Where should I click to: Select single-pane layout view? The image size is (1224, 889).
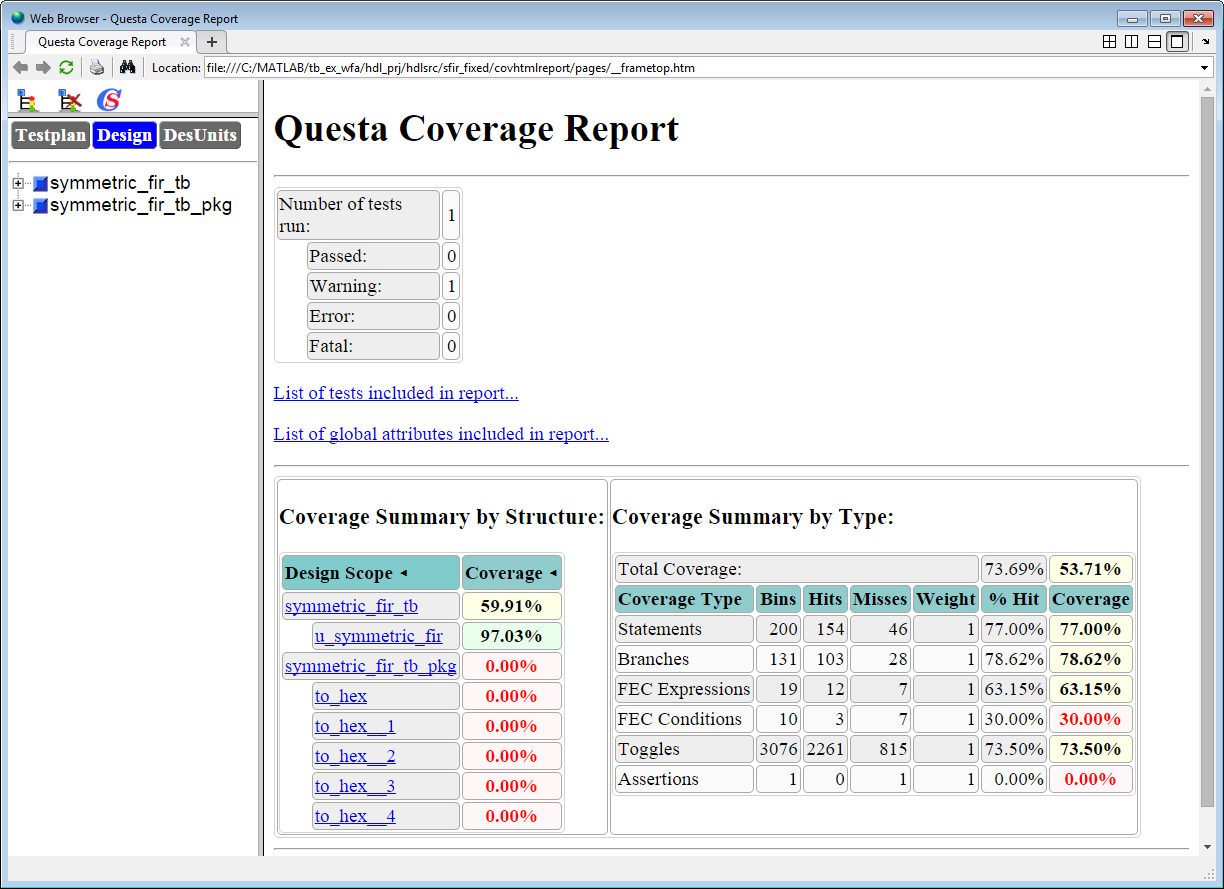click(1177, 41)
